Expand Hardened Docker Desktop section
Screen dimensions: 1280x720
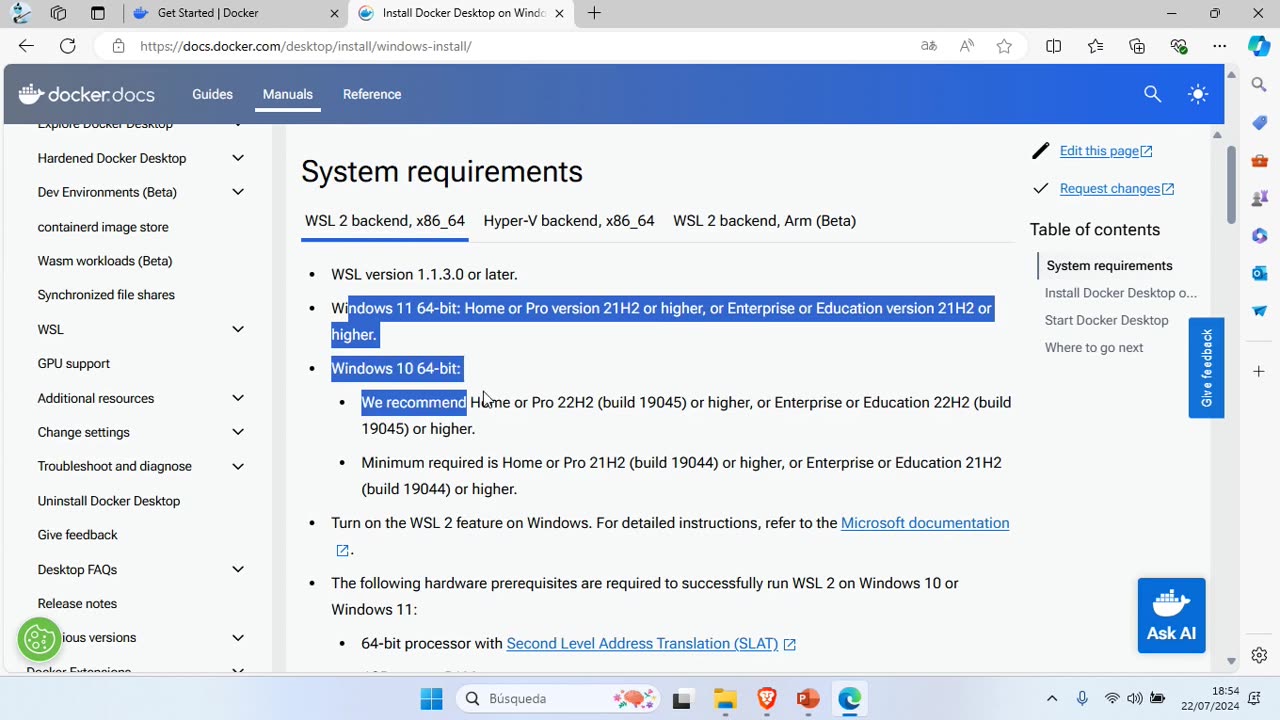tap(238, 158)
